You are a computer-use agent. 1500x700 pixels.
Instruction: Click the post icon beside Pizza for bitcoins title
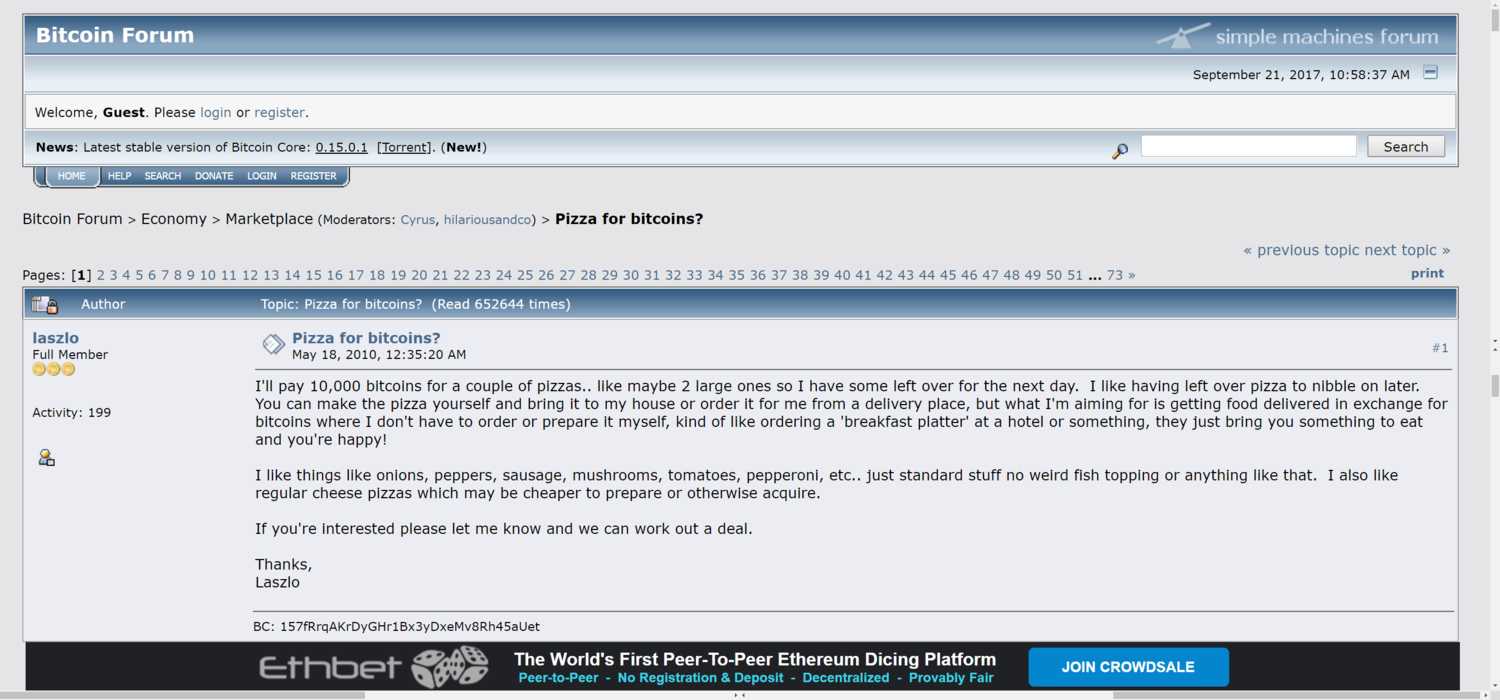(x=273, y=345)
